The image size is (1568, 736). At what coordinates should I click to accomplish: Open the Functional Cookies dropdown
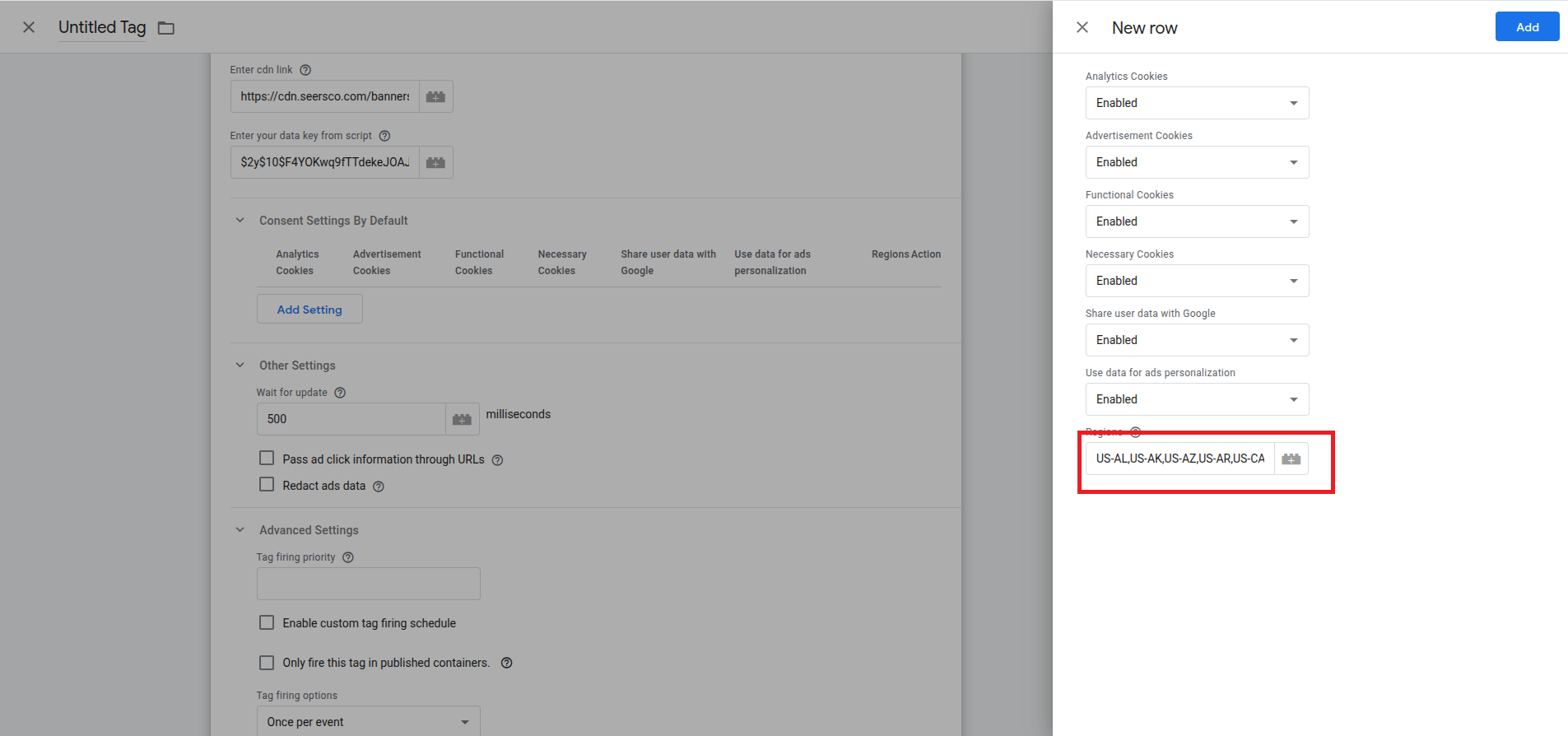(x=1197, y=221)
